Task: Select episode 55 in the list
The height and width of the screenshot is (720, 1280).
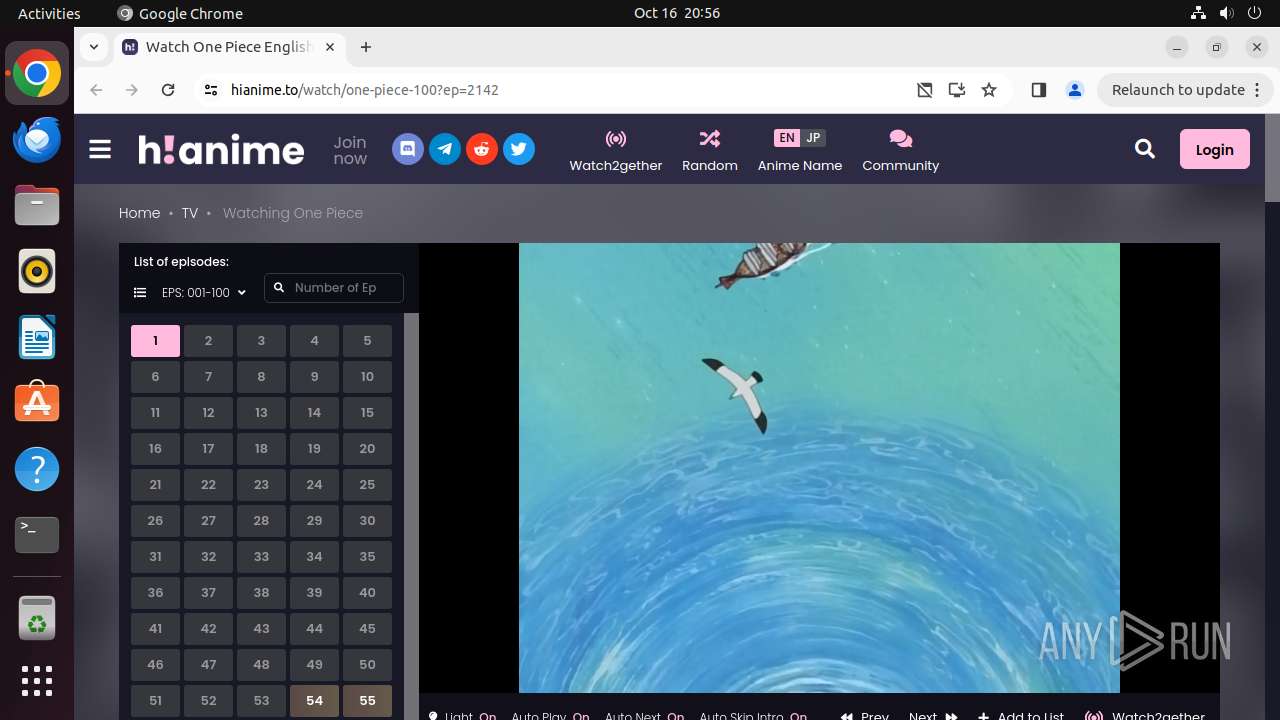Action: [x=367, y=701]
